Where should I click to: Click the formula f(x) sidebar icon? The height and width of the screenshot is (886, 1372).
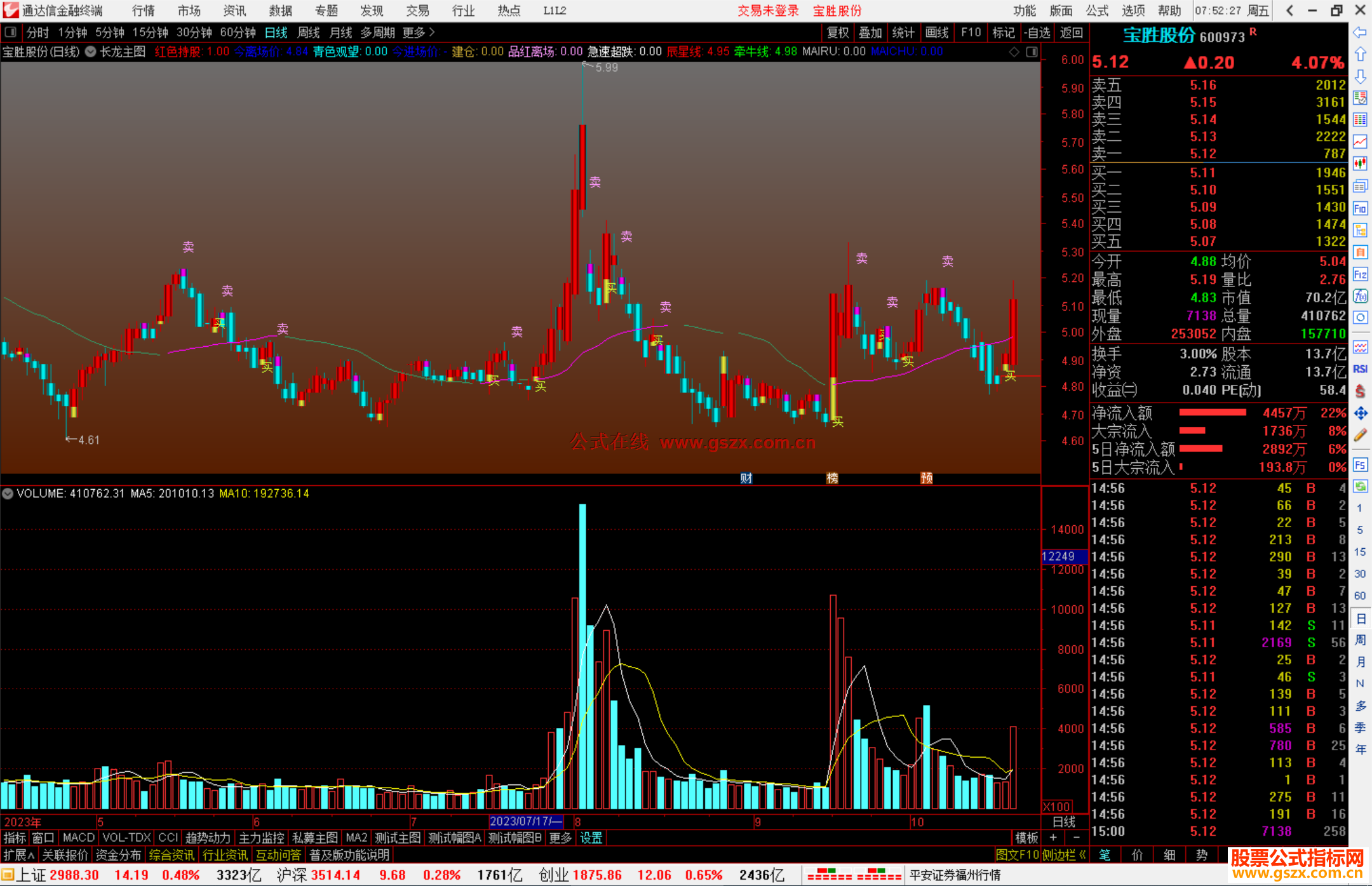point(1360,296)
